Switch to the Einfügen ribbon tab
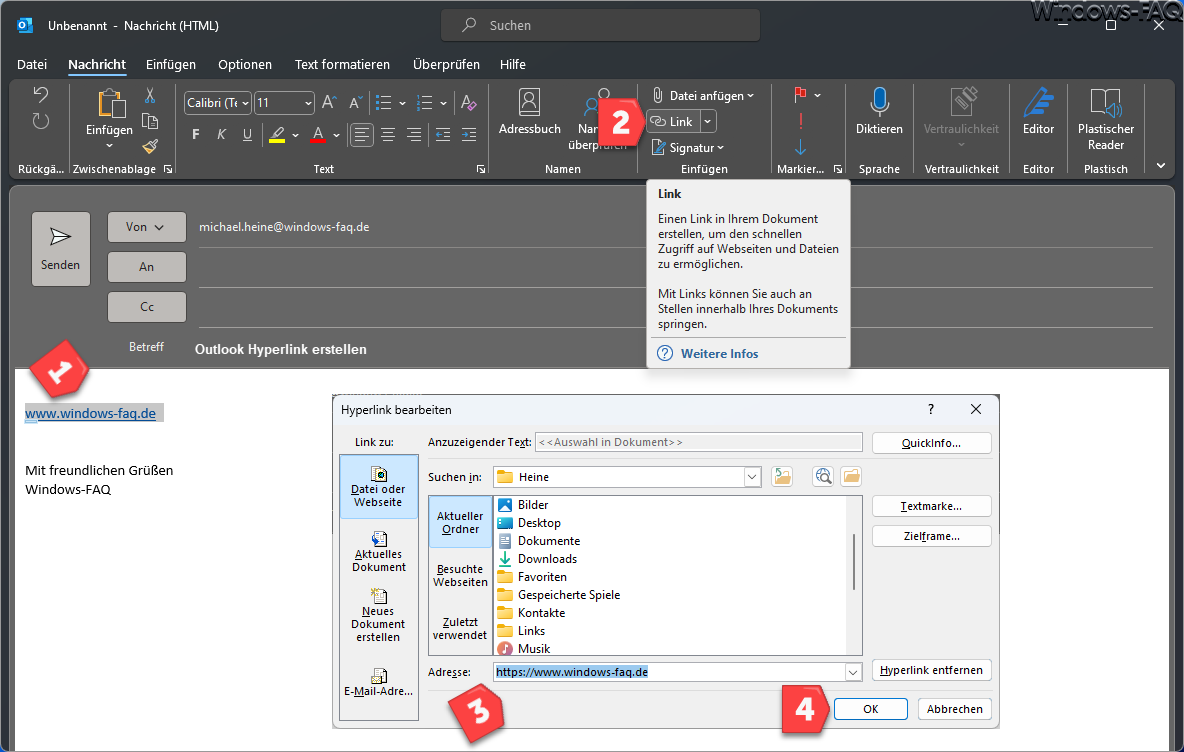The height and width of the screenshot is (752, 1184). point(171,64)
